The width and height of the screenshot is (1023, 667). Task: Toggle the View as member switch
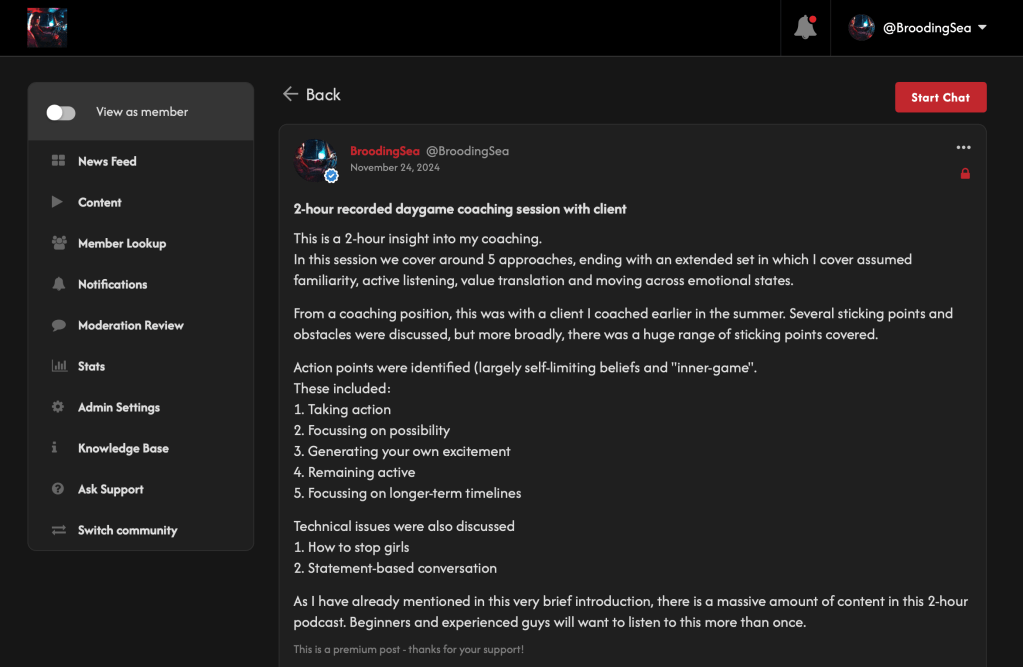pos(61,112)
